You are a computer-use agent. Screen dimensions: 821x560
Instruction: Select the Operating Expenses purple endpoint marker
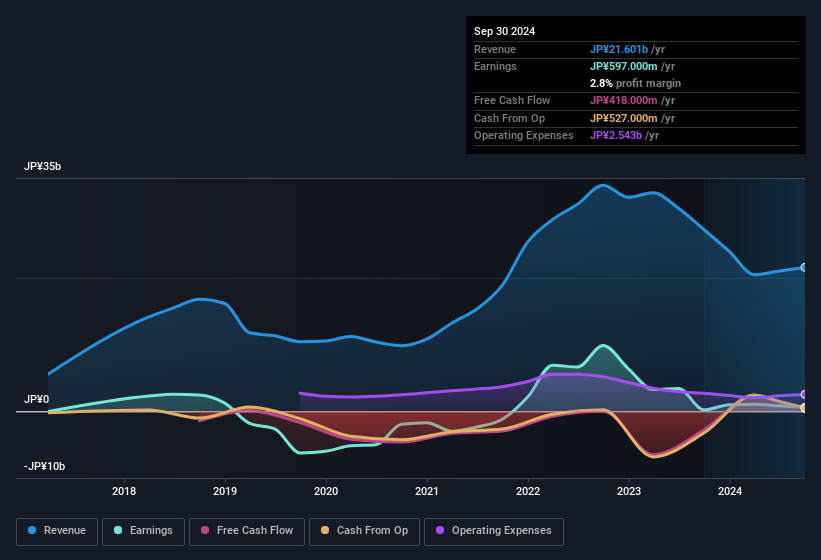click(804, 394)
